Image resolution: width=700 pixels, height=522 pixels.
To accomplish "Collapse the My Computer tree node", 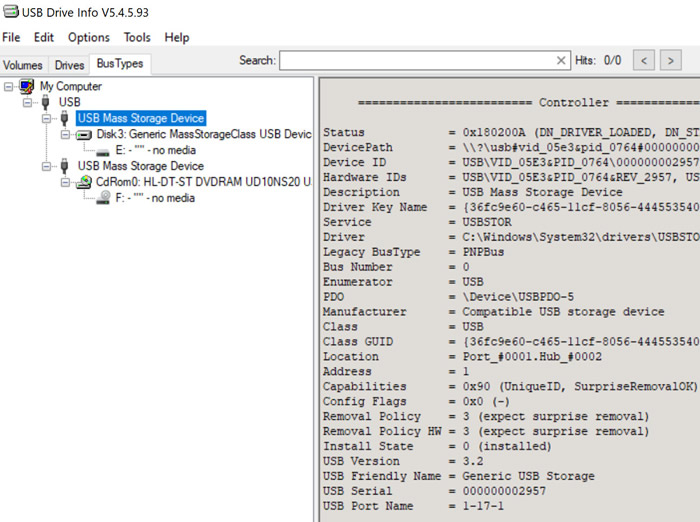I will click(x=9, y=86).
